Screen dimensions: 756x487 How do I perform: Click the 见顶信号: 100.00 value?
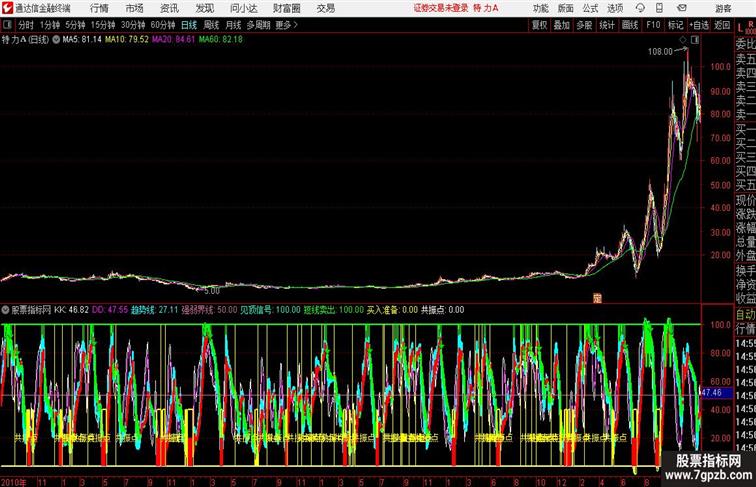(270, 310)
